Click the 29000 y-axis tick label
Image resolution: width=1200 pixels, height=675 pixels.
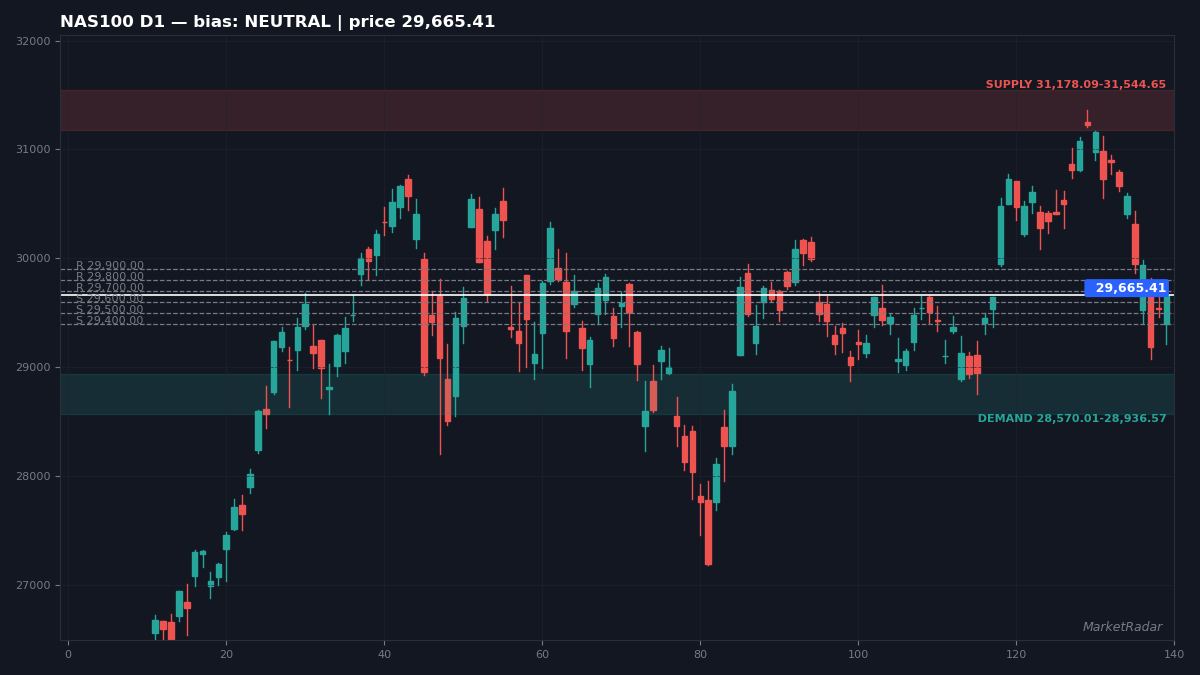34,368
